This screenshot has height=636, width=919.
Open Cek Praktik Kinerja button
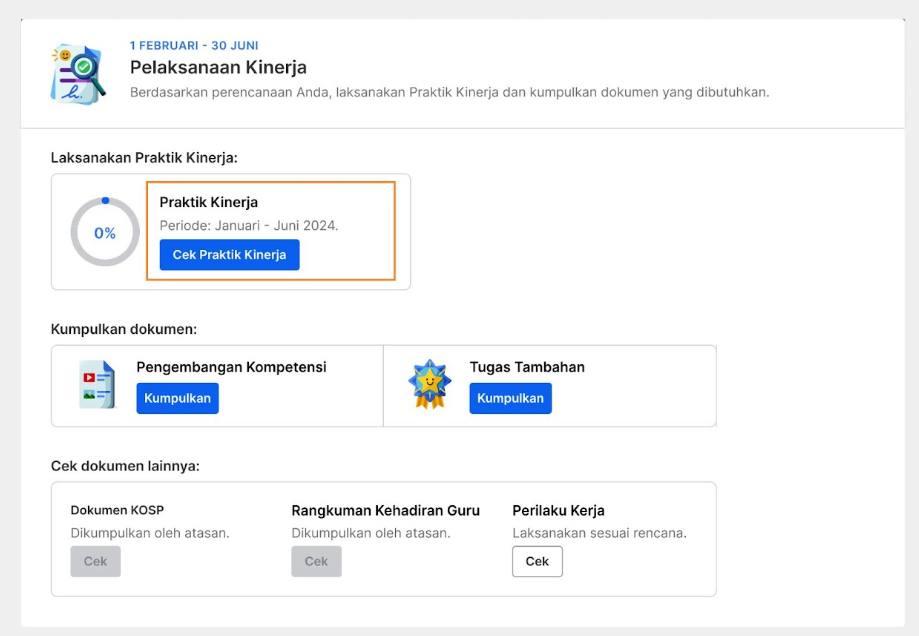click(x=229, y=254)
